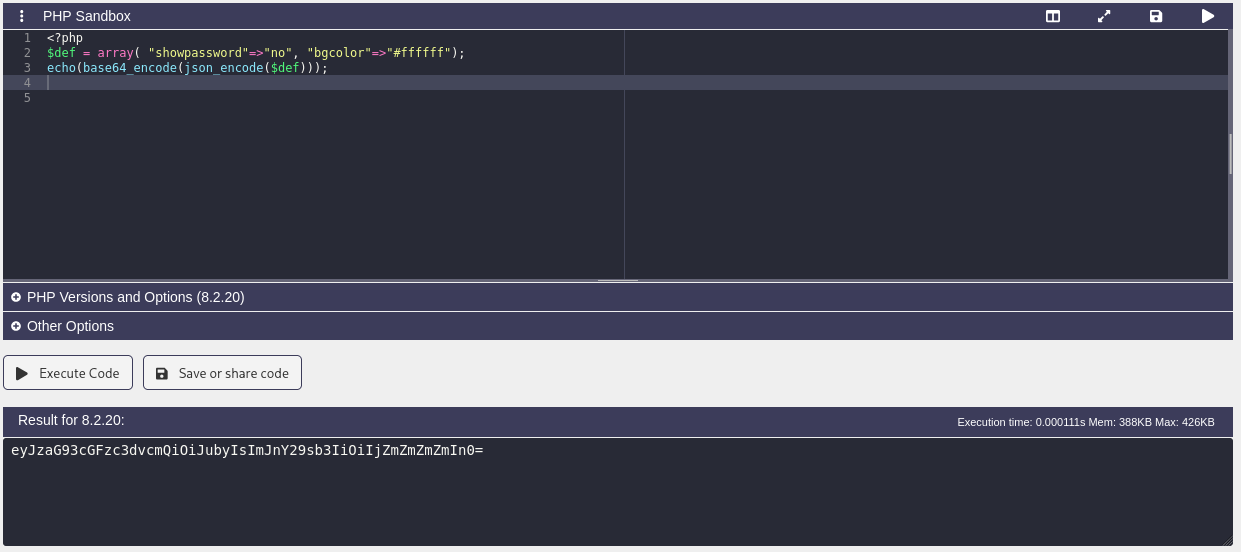Click line number 2 in the gutter

(x=27, y=52)
